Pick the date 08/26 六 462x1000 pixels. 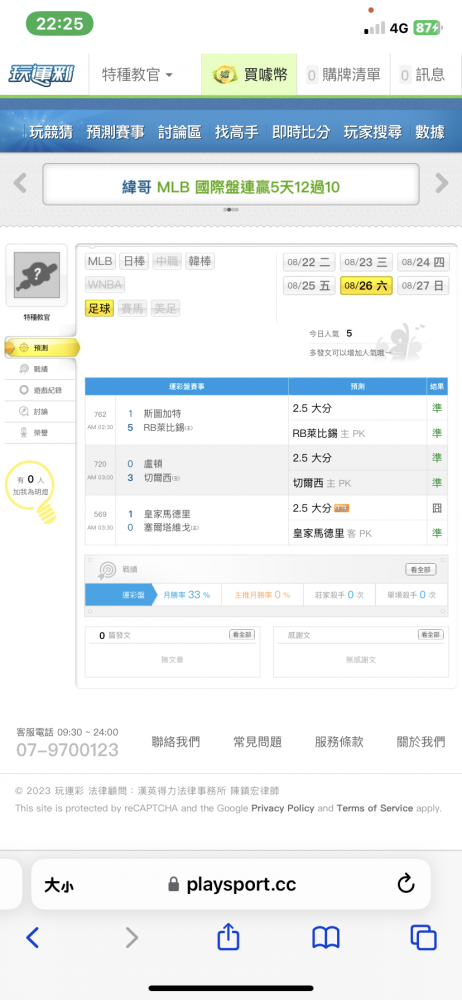[366, 286]
